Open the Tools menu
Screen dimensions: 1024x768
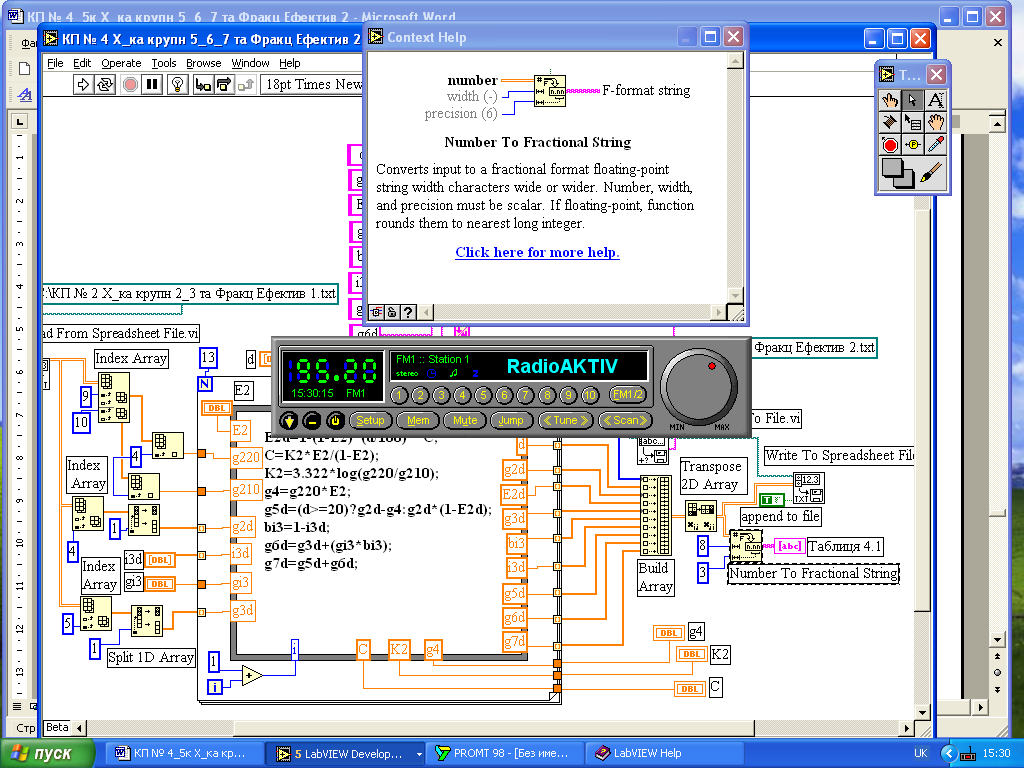pyautogui.click(x=164, y=63)
